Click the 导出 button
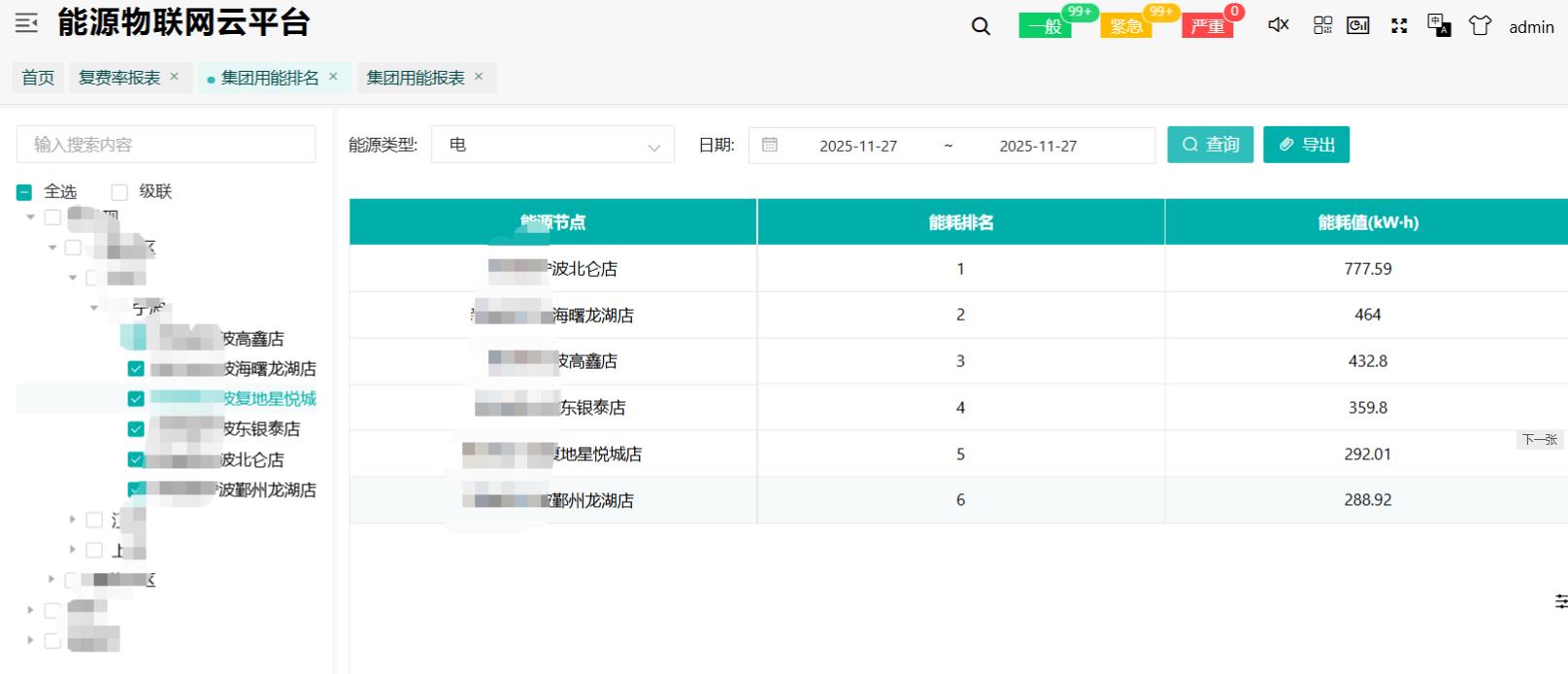The height and width of the screenshot is (674, 1568). point(1306,145)
